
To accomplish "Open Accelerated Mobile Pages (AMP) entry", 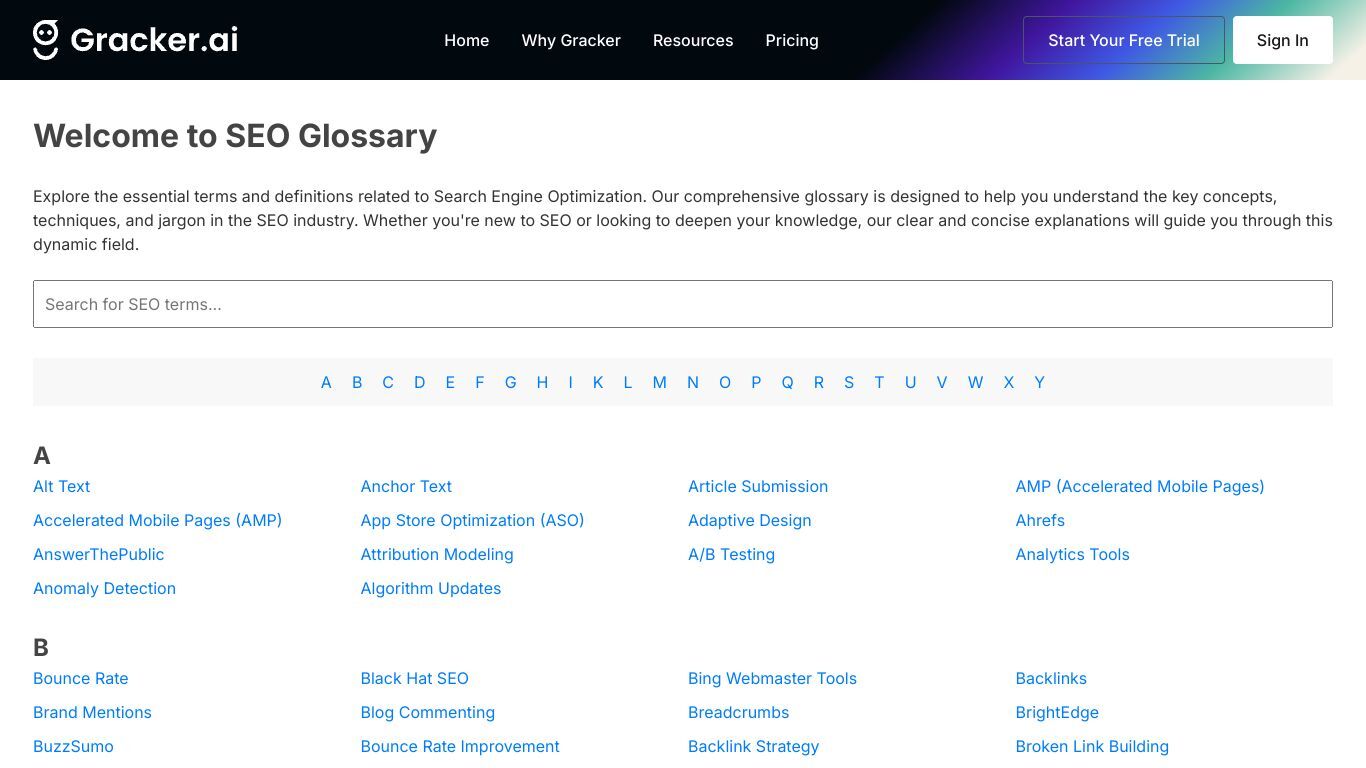I will point(158,520).
